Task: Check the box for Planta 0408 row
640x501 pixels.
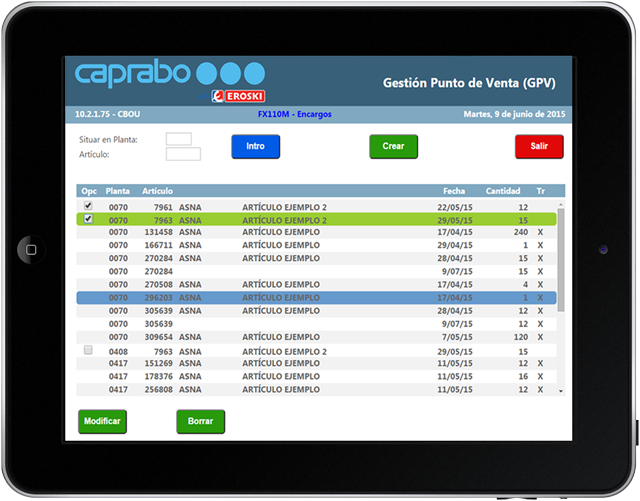Action: tap(88, 350)
